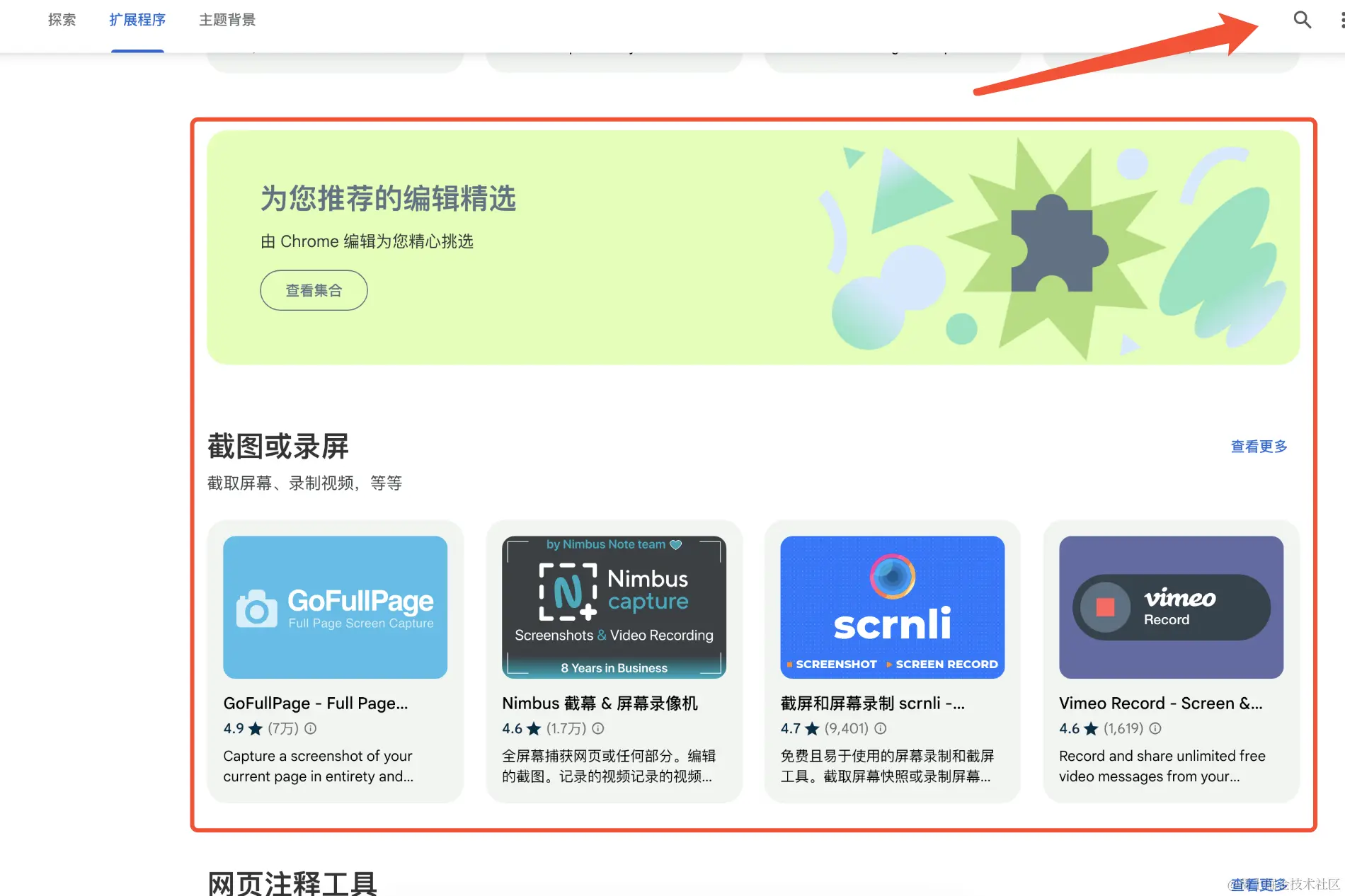Click the (7万) review count

pos(283,728)
